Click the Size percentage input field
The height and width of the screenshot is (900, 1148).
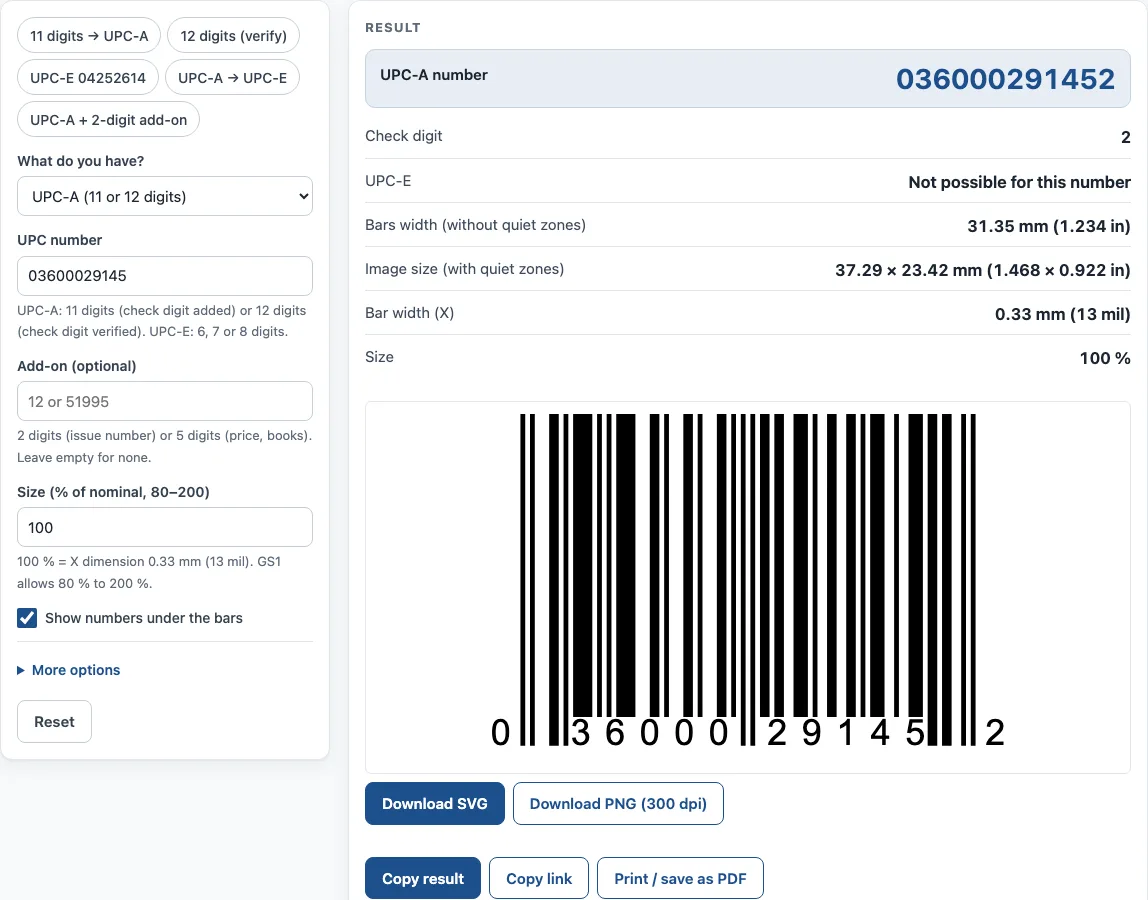tap(165, 527)
